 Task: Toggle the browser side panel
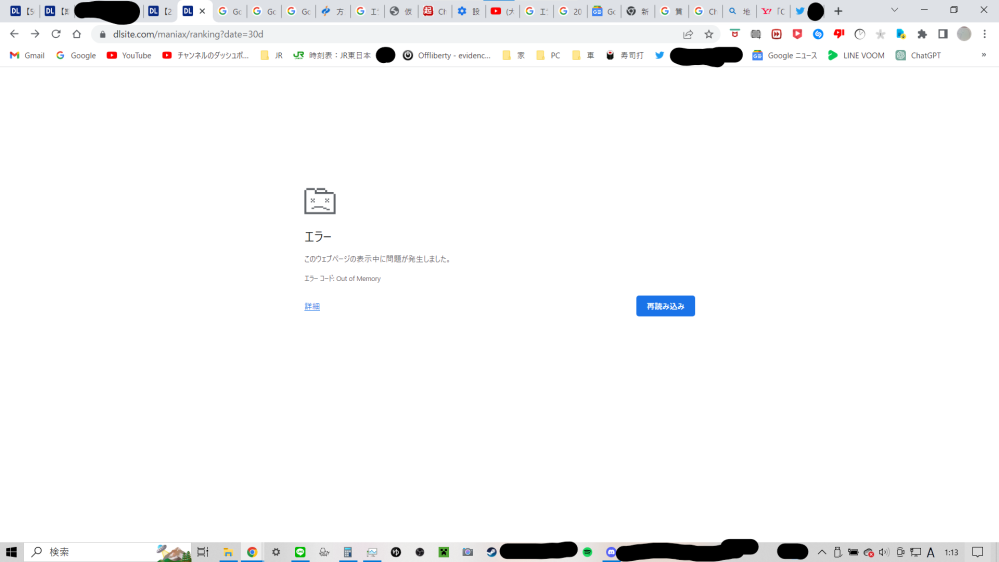pyautogui.click(x=943, y=34)
